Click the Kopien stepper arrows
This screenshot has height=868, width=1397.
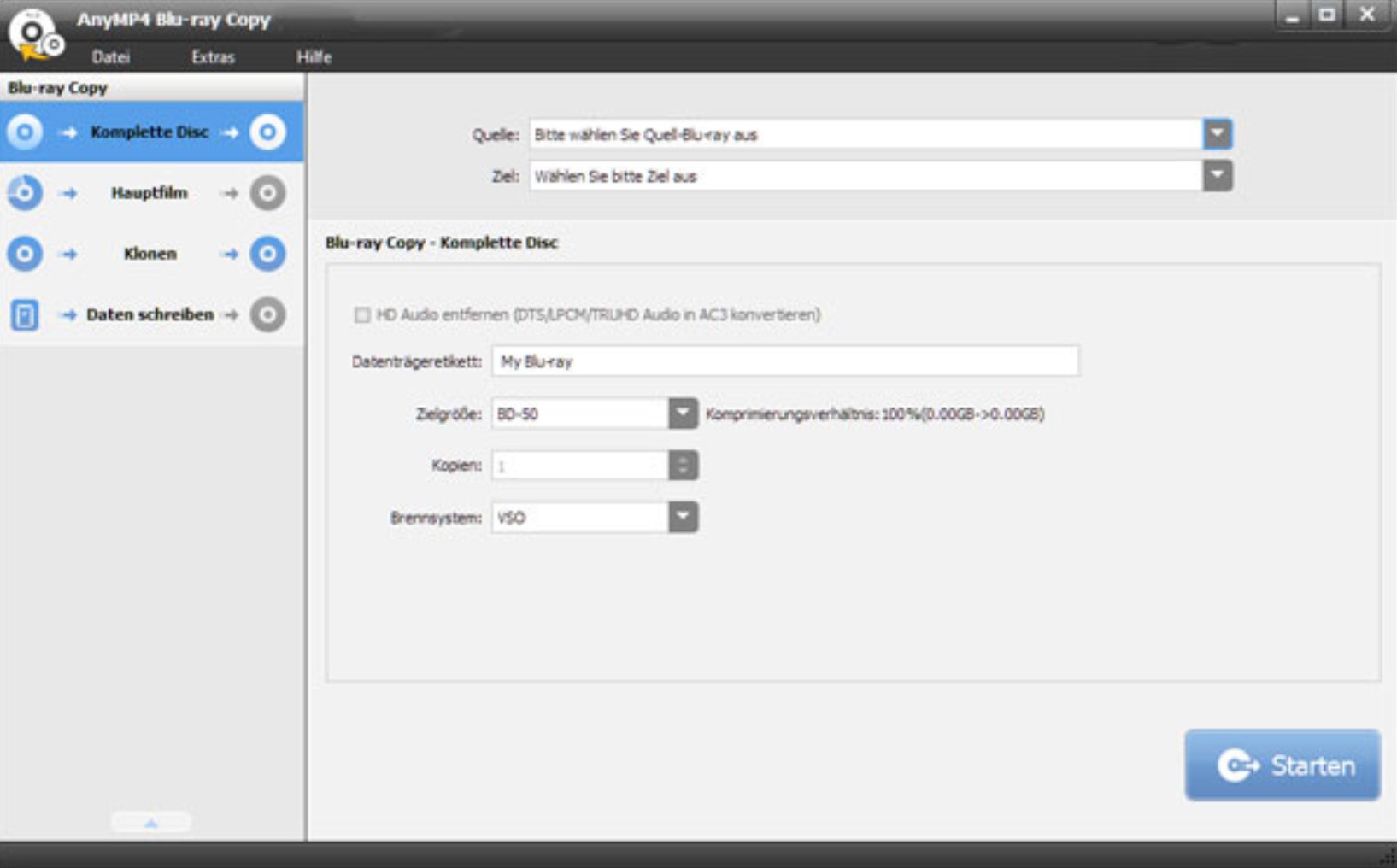point(683,466)
